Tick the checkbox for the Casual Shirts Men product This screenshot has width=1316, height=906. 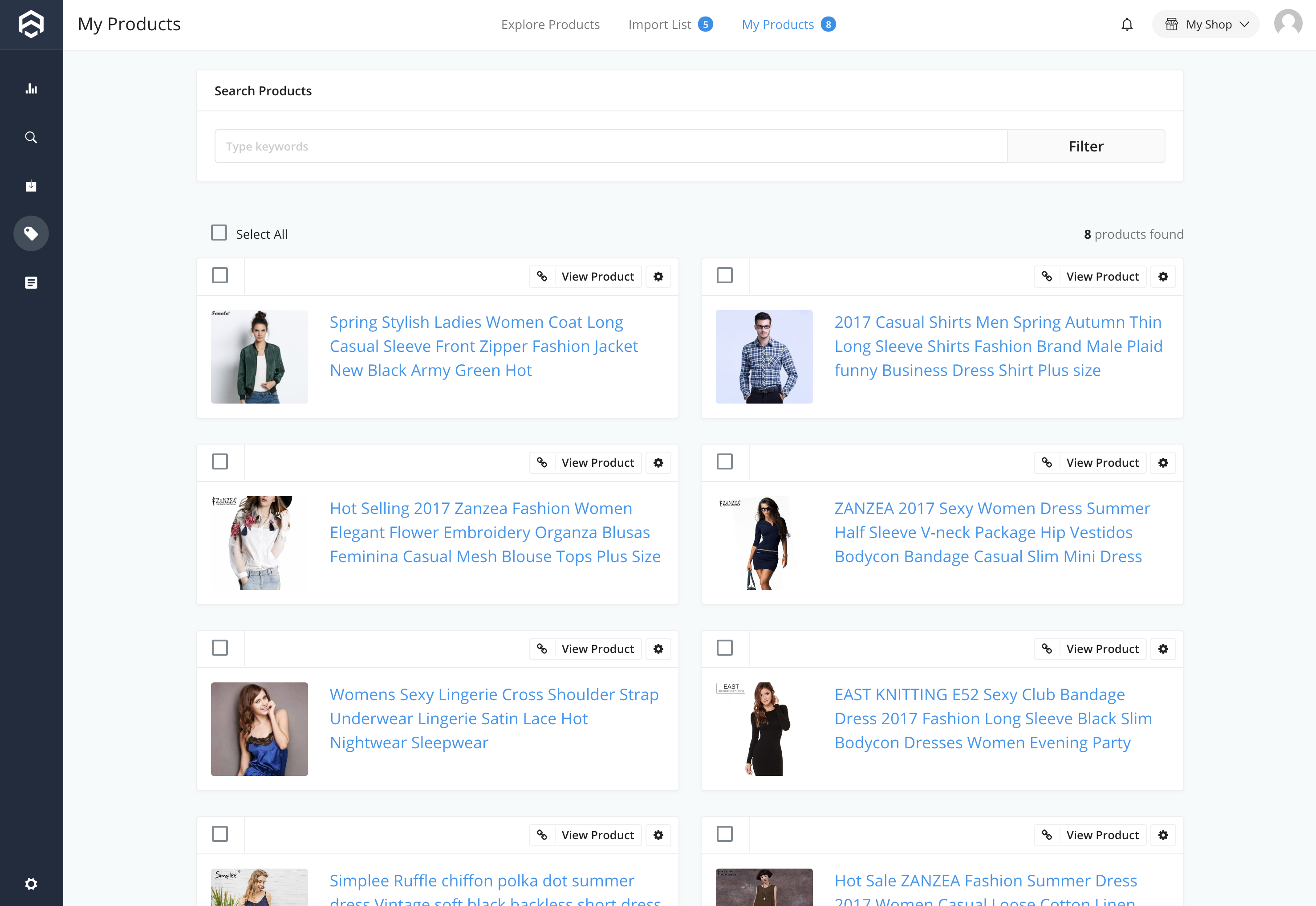(x=724, y=275)
